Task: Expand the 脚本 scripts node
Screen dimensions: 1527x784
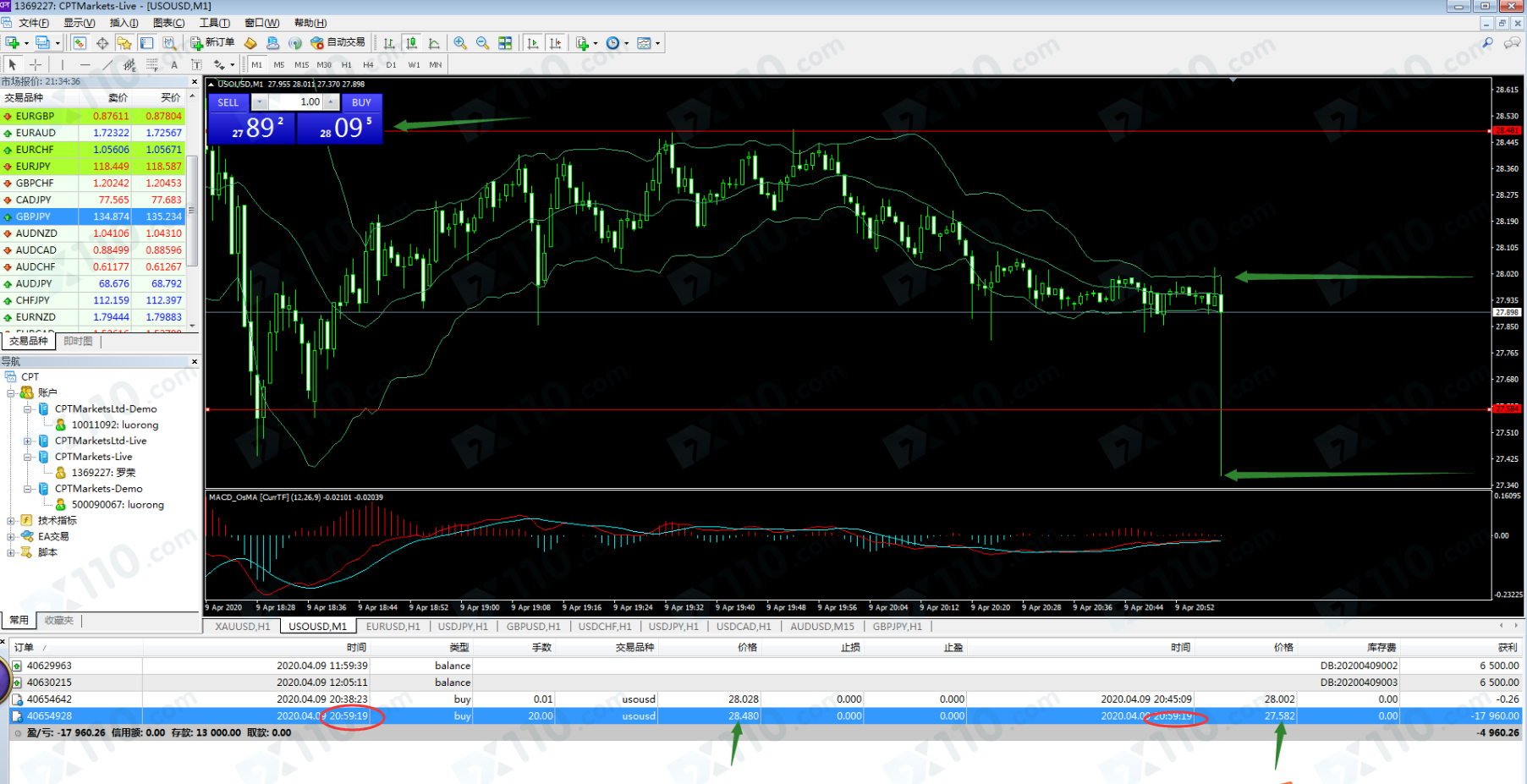Action: coord(11,552)
